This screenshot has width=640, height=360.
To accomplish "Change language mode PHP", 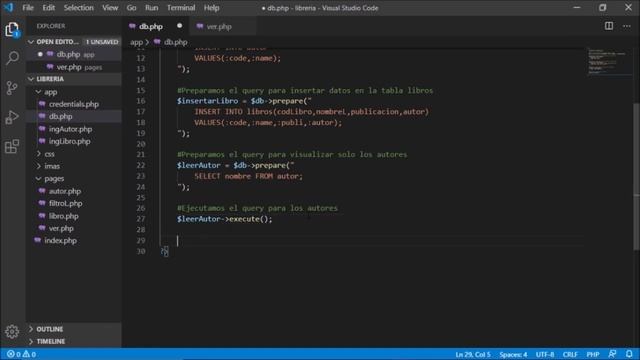I will (593, 354).
